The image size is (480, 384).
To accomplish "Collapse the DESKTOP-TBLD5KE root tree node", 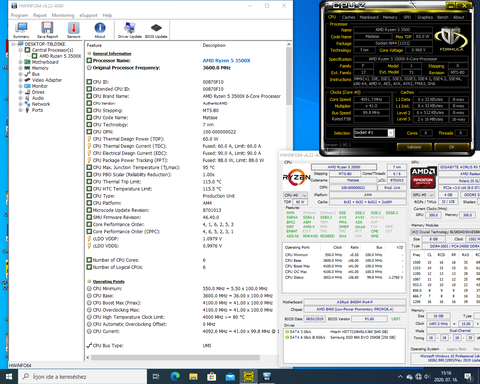I will pyautogui.click(x=13, y=44).
